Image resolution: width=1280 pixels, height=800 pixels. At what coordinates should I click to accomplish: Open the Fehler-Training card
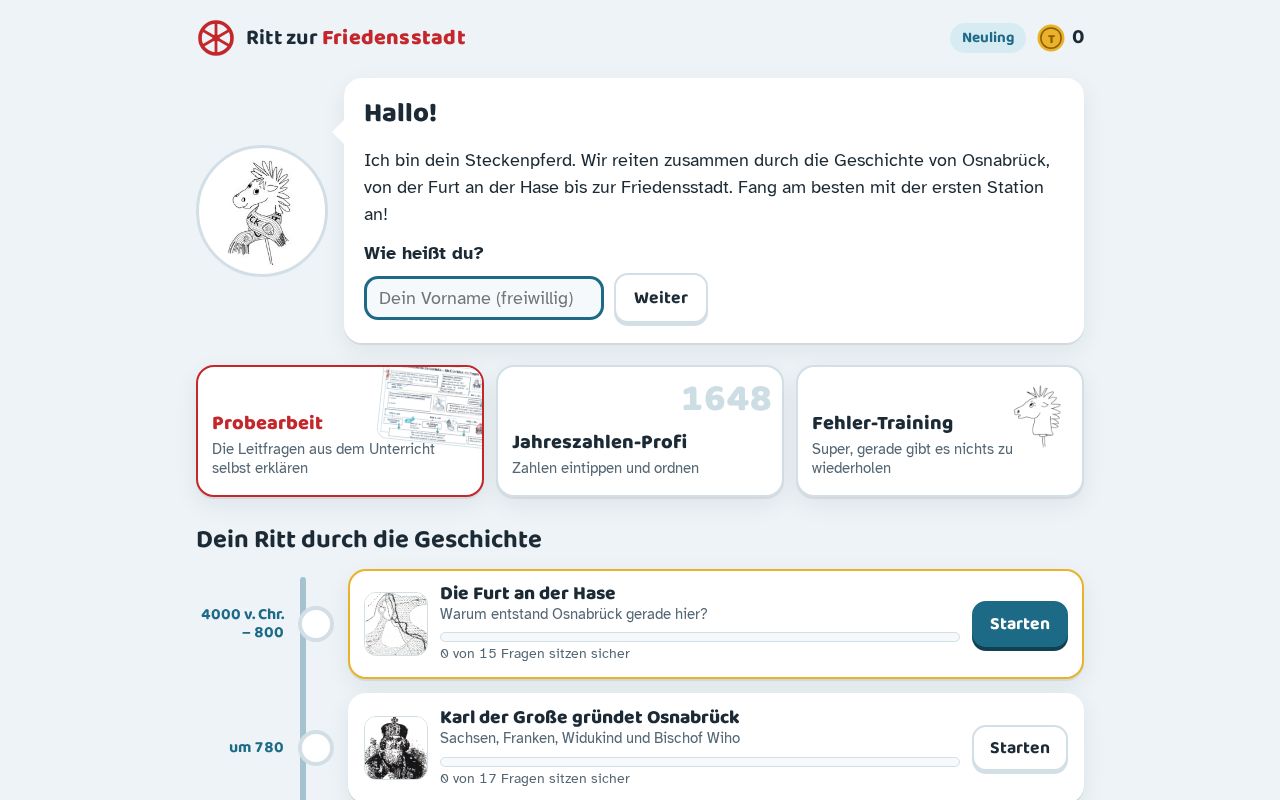(940, 431)
